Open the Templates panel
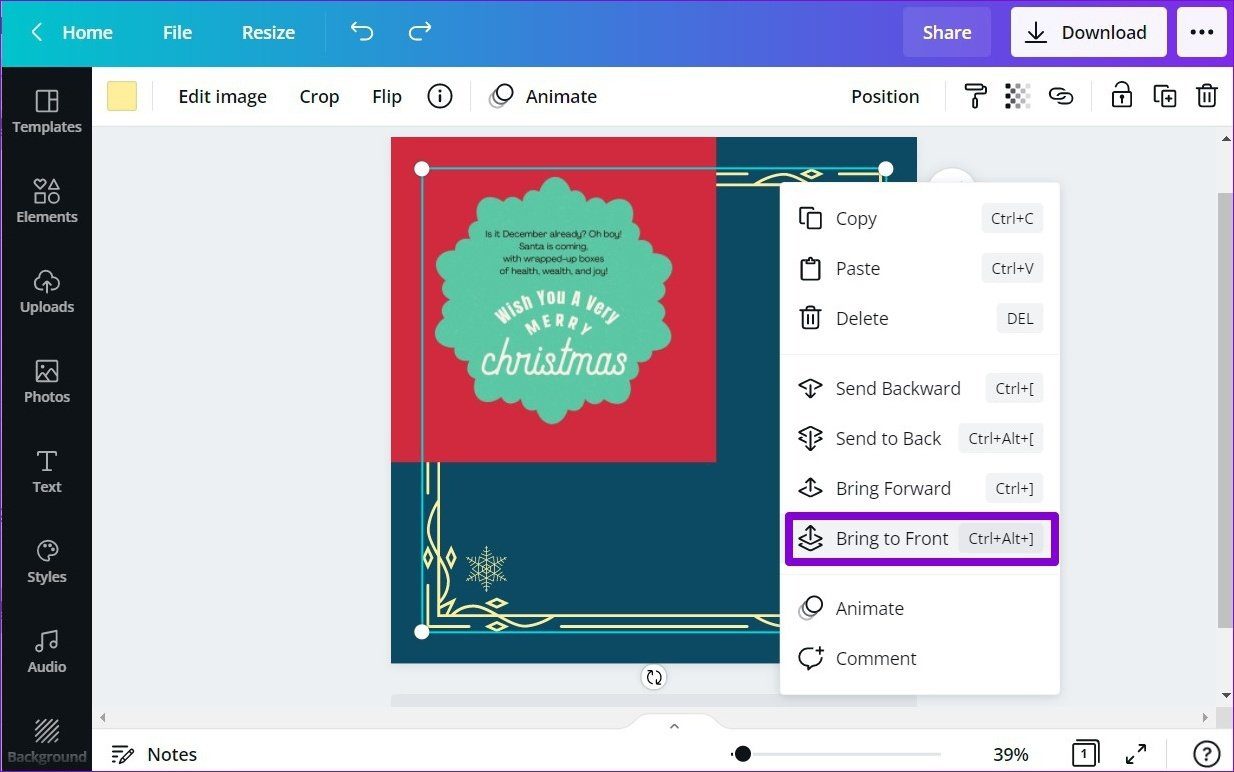The image size is (1234, 772). click(x=47, y=111)
